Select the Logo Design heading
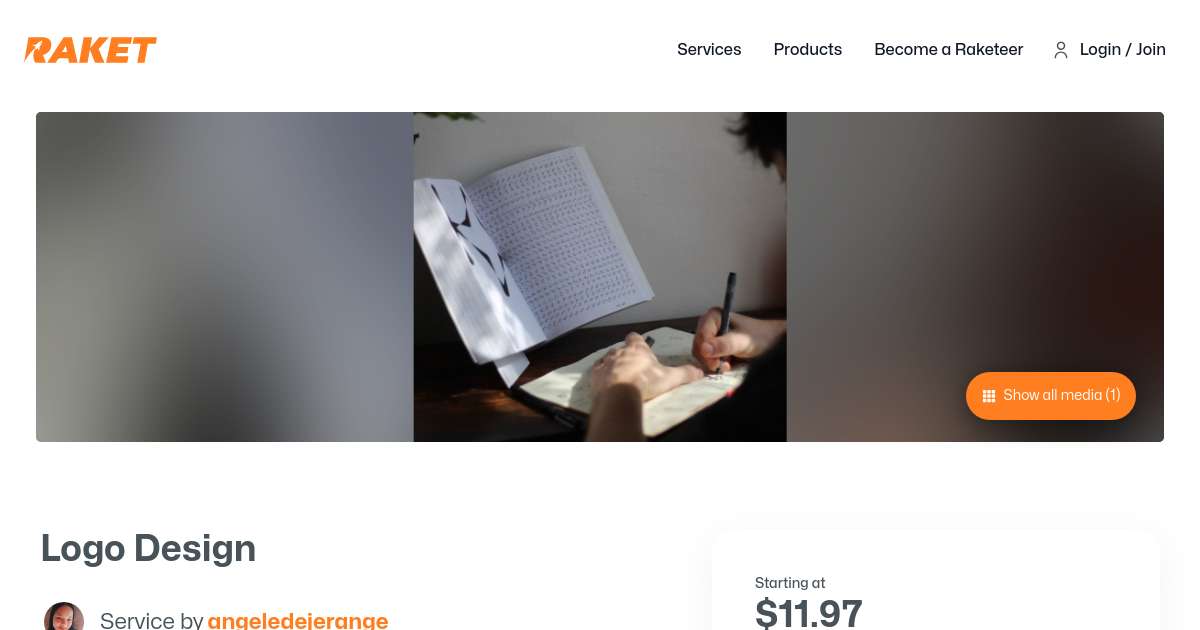Screen dimensions: 1200x630 (148, 548)
